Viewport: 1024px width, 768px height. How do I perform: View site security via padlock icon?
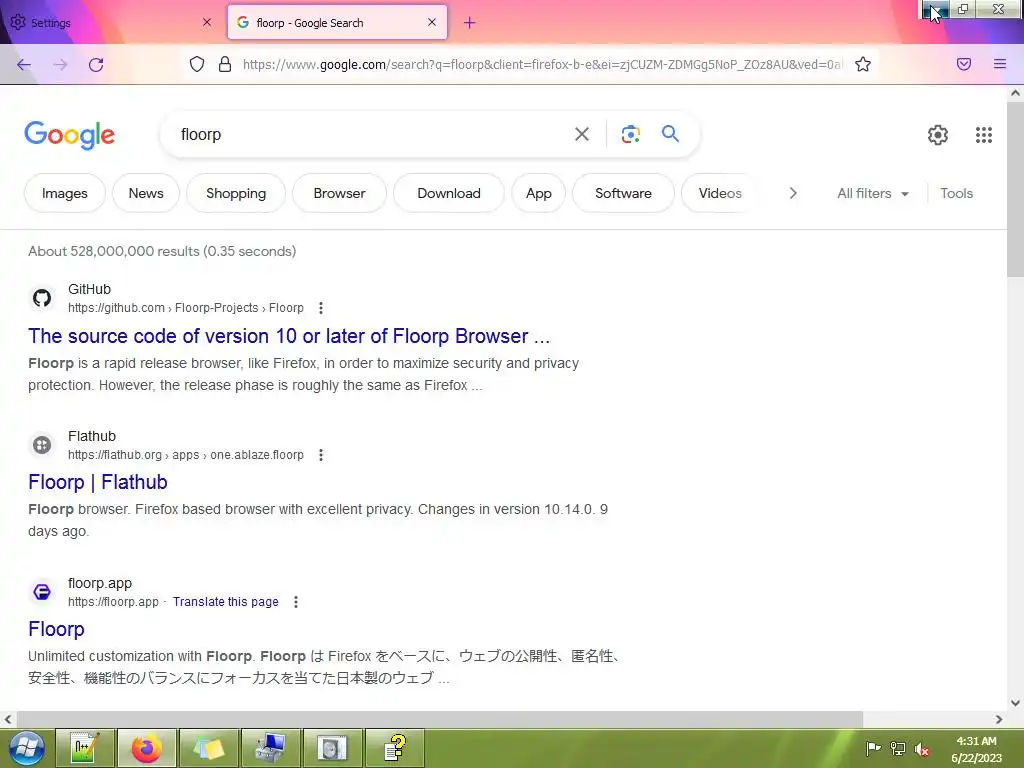[225, 64]
